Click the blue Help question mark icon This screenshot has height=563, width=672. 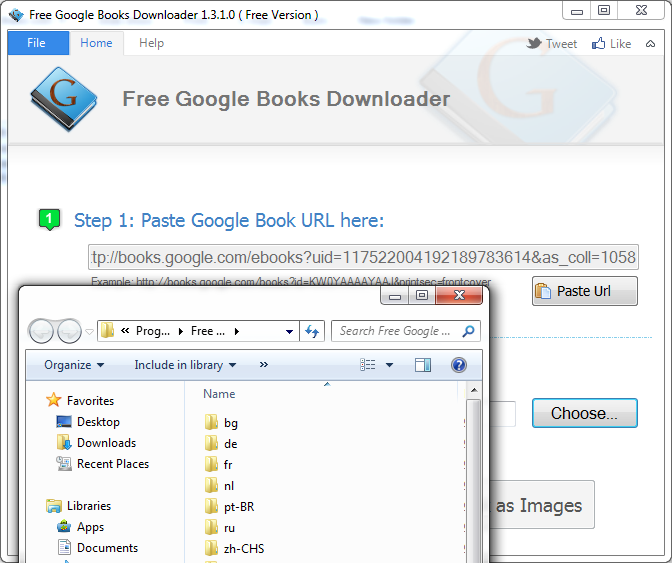459,365
